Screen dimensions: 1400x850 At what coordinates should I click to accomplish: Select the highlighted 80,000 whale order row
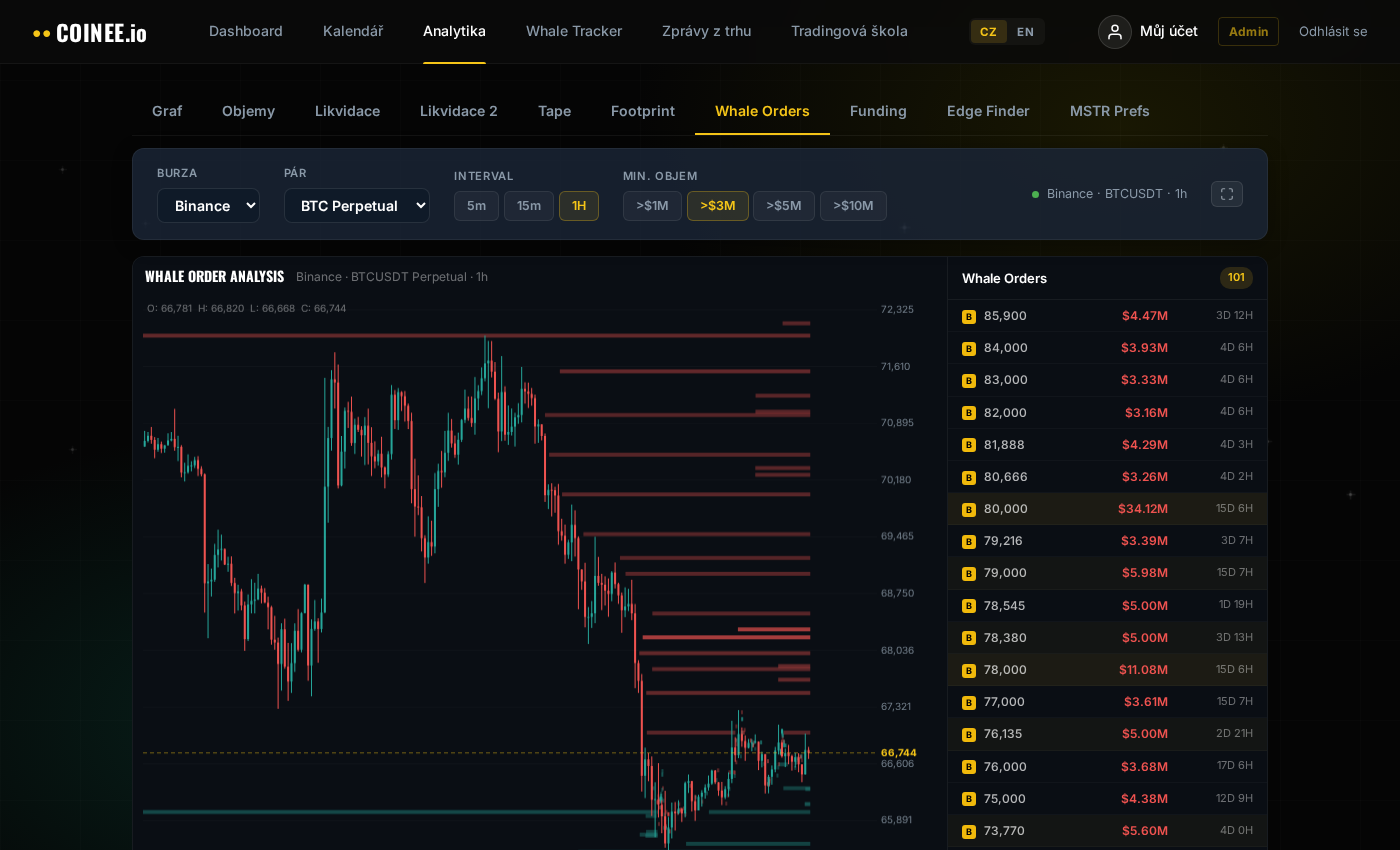[1107, 509]
